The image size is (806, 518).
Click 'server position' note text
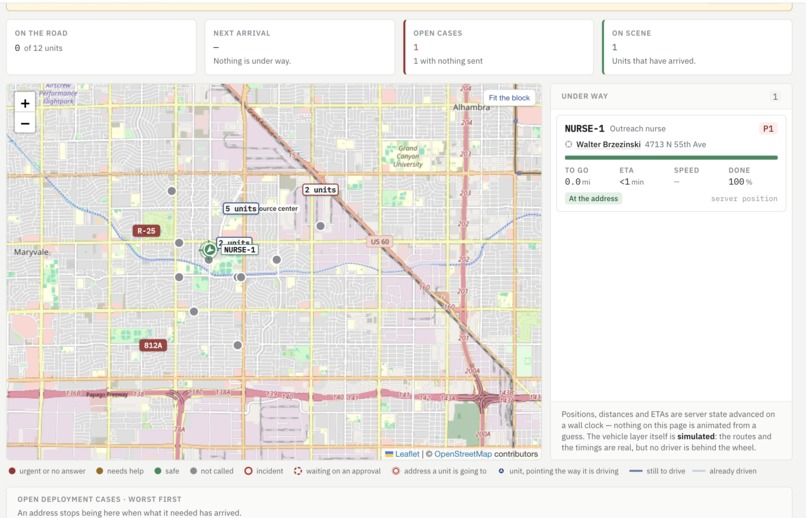[744, 198]
